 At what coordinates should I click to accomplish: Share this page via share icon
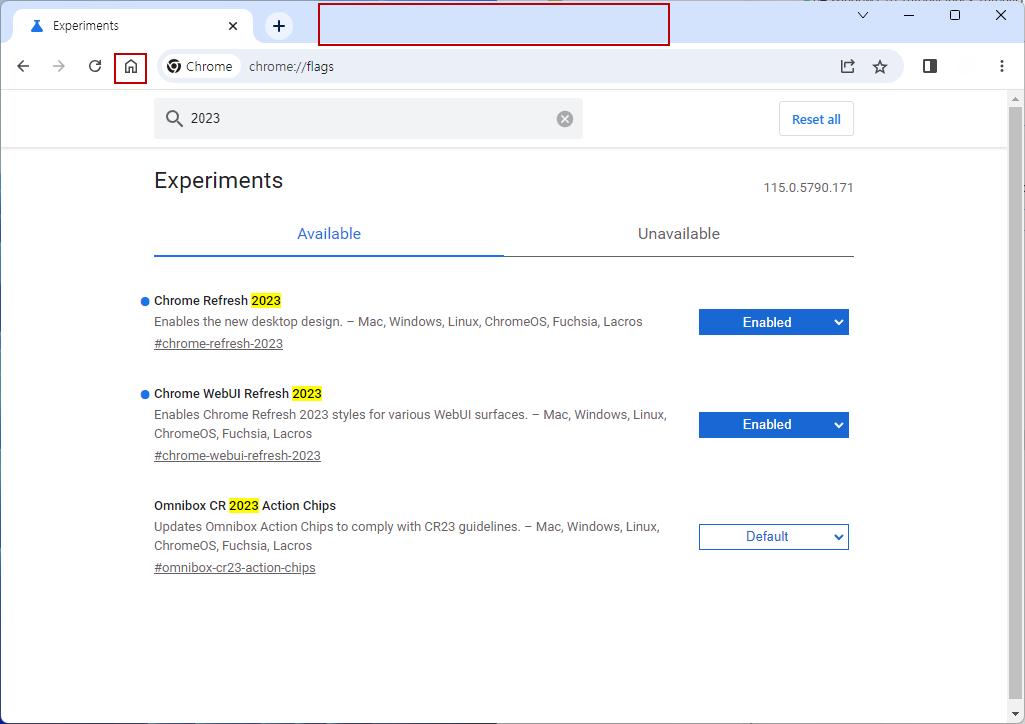[x=847, y=66]
